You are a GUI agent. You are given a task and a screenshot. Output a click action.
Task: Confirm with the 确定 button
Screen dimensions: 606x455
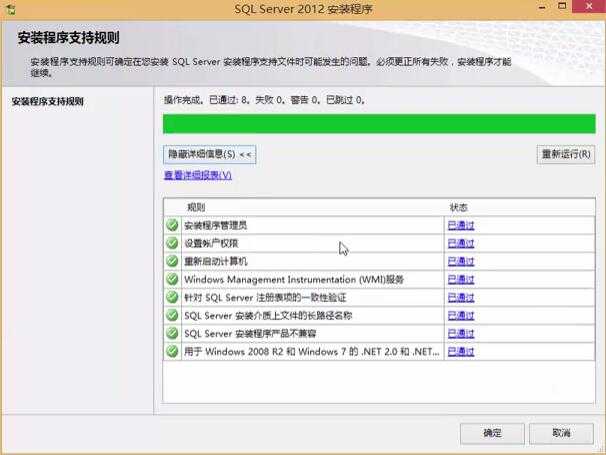492,433
